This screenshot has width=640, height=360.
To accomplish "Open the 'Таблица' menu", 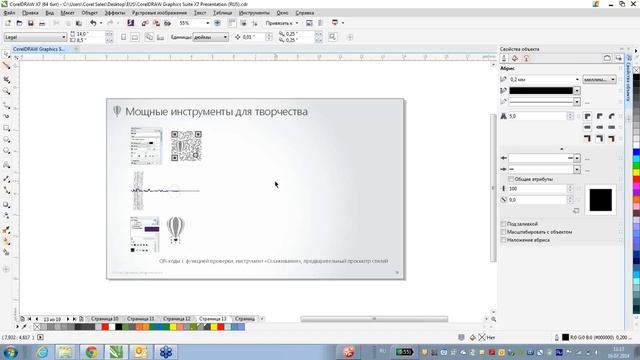I will coord(222,13).
